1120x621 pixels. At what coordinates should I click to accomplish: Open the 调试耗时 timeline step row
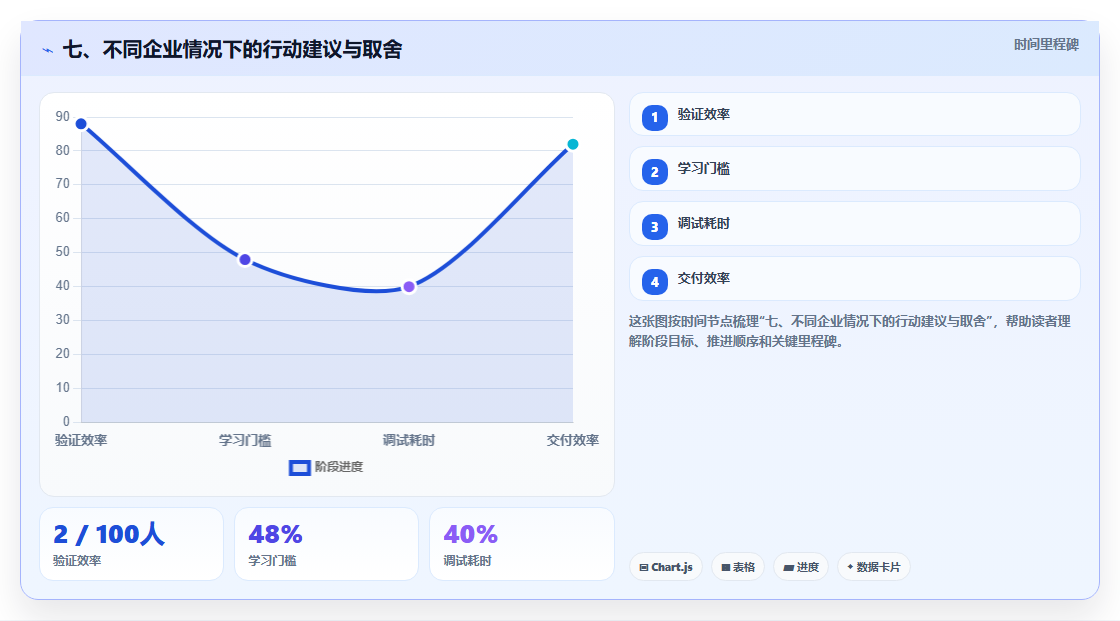854,224
